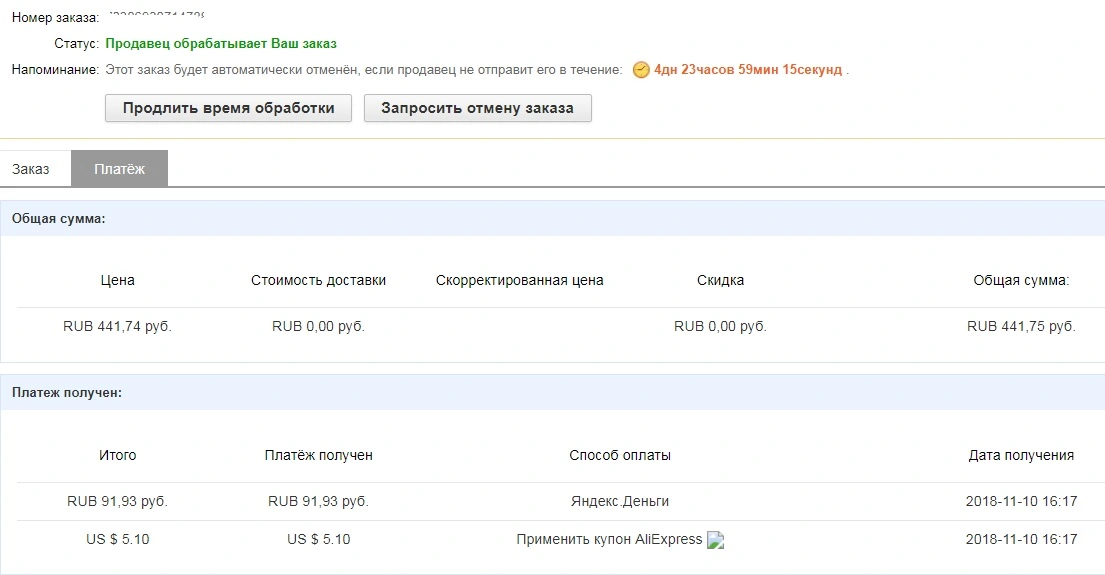The height and width of the screenshot is (575, 1105).
Task: Request cancellation via Запросить отмену заказа
Action: click(478, 109)
